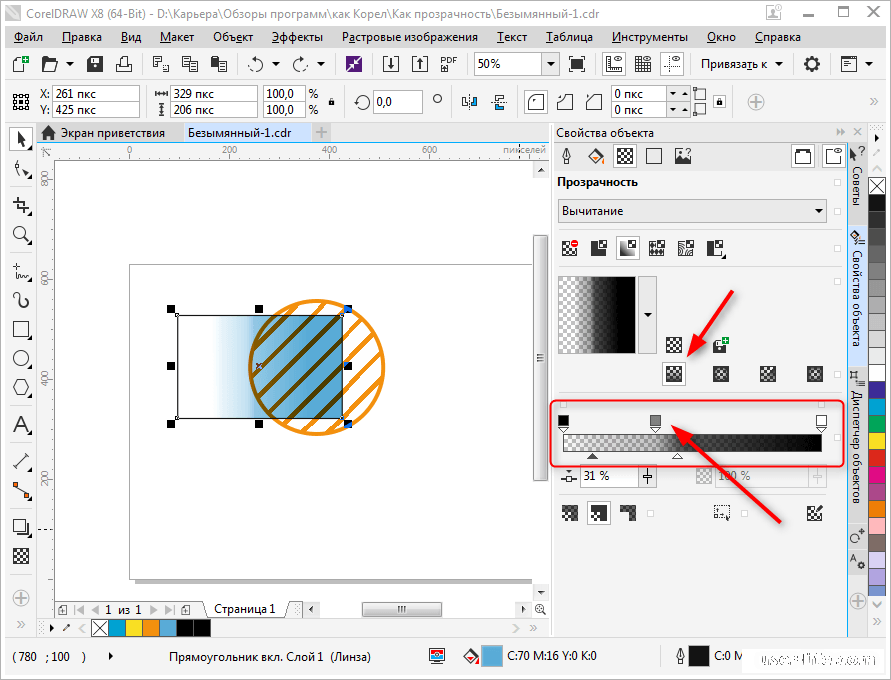
Task: Pick the yellow swatch in document palette
Action: click(x=134, y=628)
